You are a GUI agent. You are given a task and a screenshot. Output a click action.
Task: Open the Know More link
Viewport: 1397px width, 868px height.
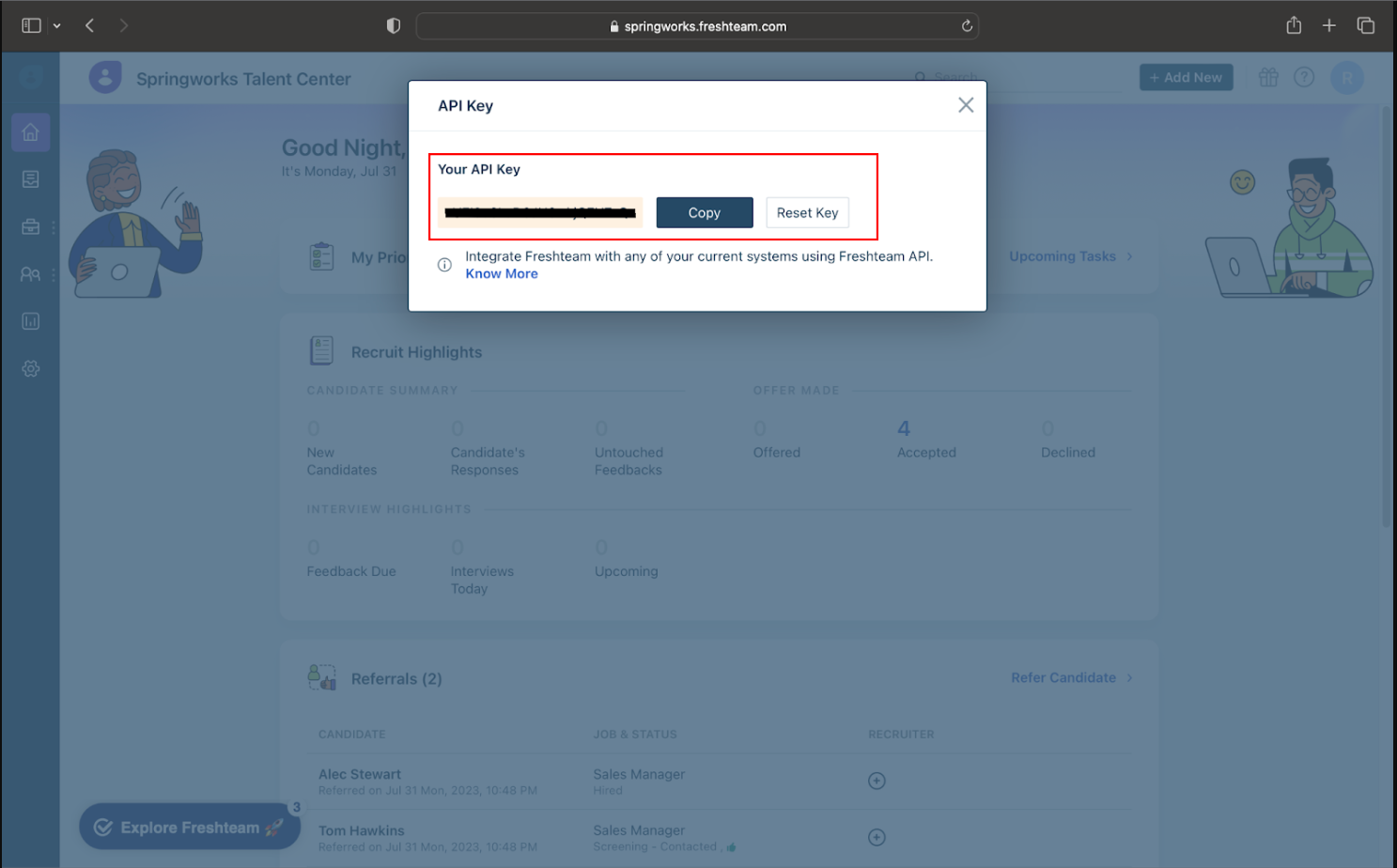[x=502, y=273]
